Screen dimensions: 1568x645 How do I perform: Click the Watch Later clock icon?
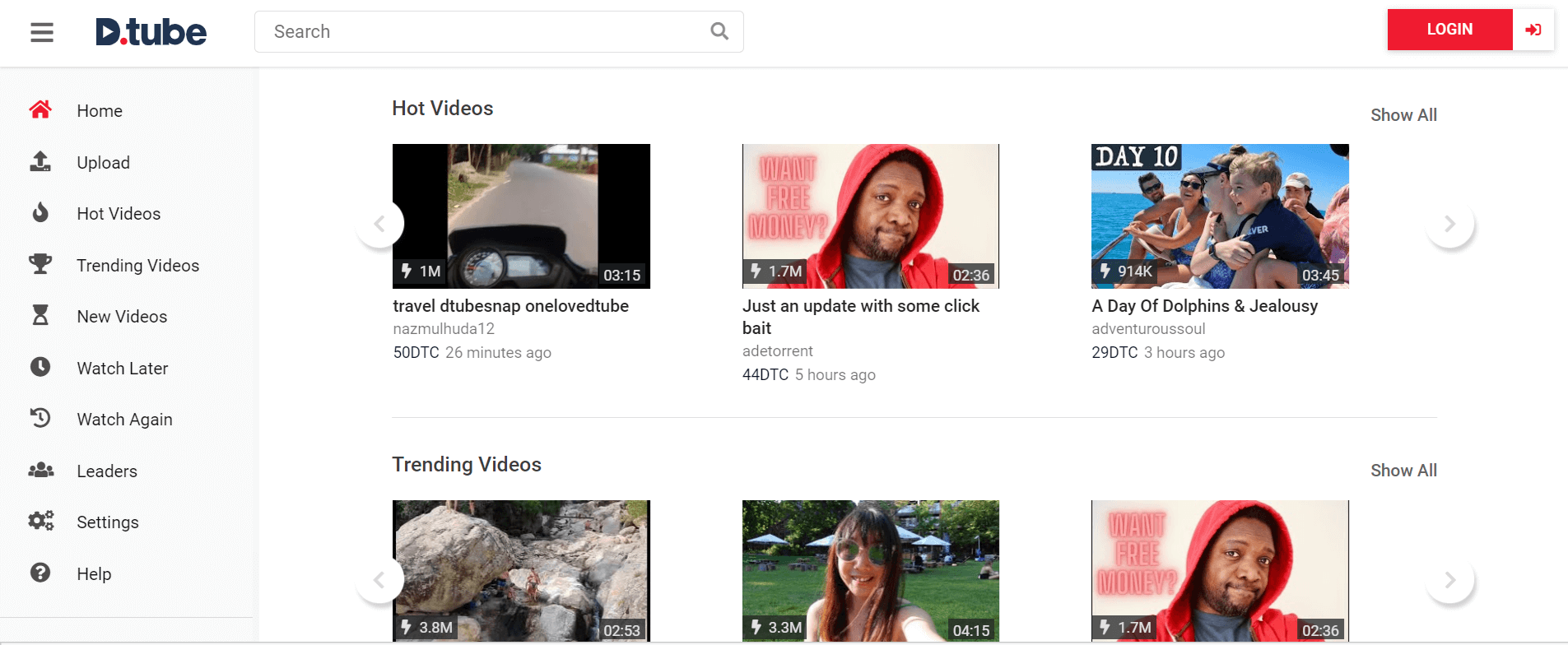coord(40,367)
